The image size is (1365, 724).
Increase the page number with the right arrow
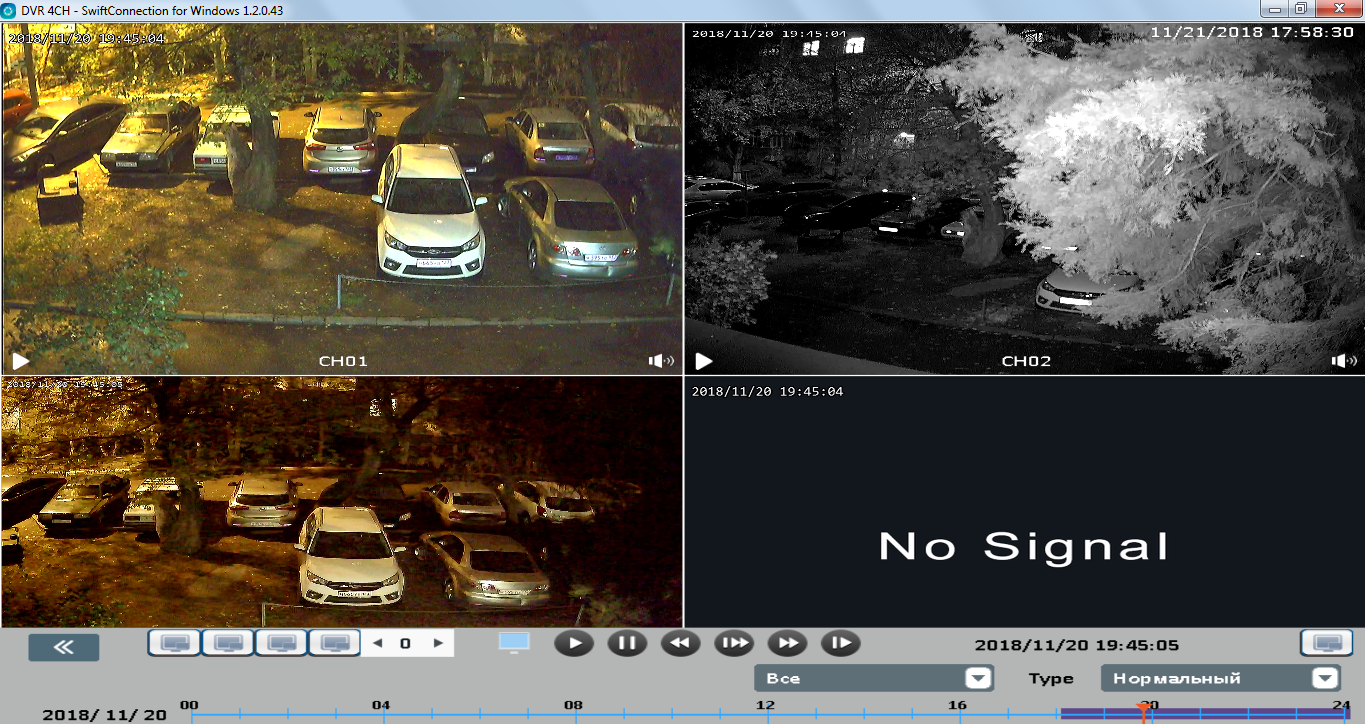(x=438, y=643)
